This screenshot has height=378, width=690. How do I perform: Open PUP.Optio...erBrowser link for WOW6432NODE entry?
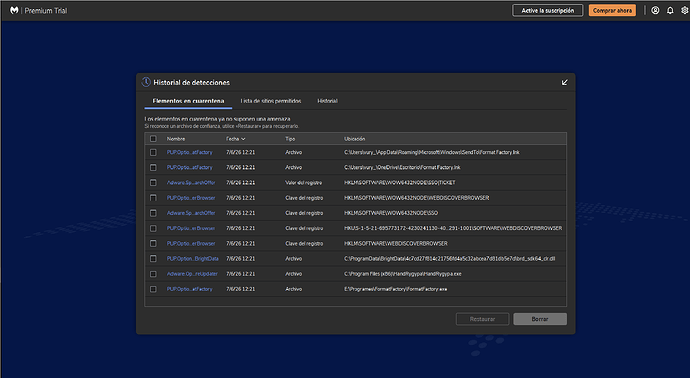[191, 198]
